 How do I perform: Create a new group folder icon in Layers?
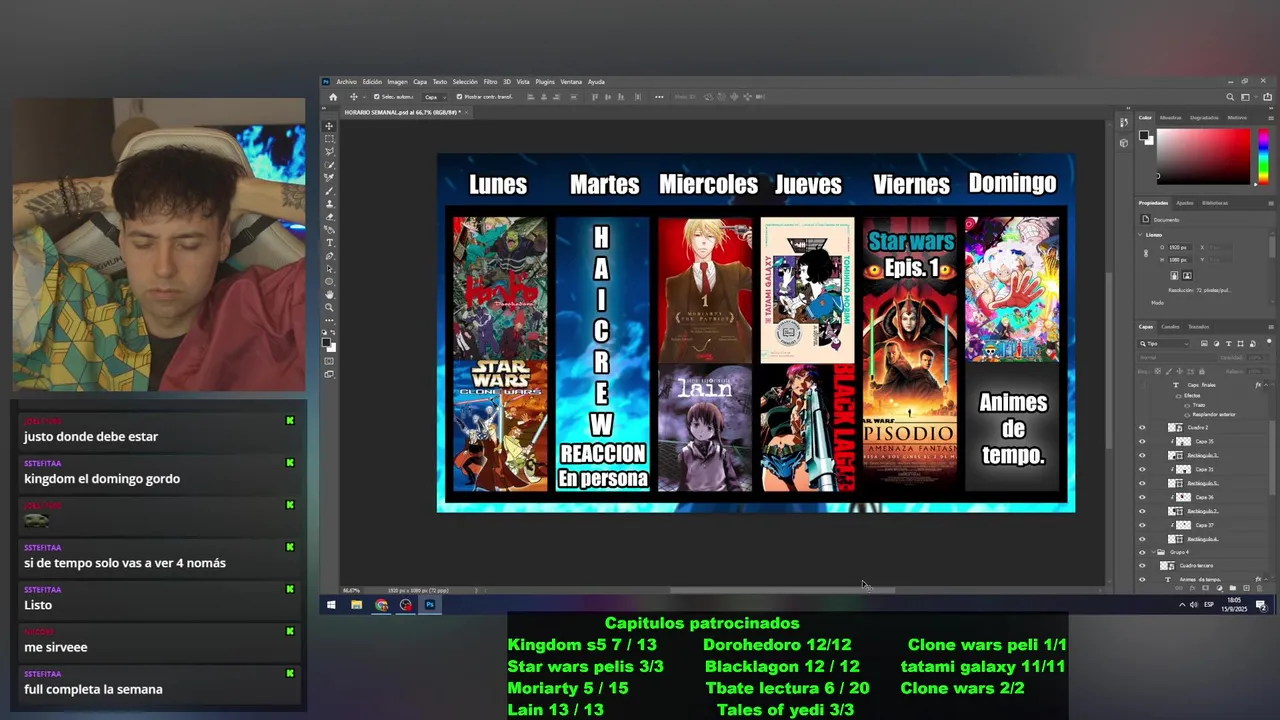click(1233, 588)
